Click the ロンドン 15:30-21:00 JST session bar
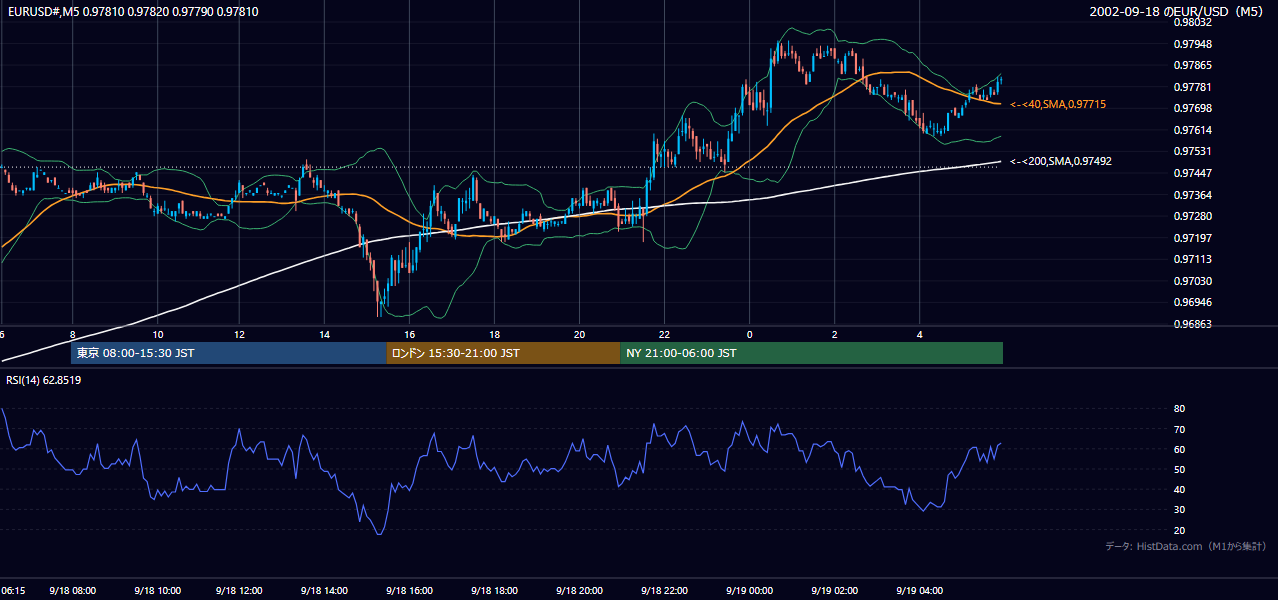This screenshot has height=600, width=1278. click(x=503, y=353)
